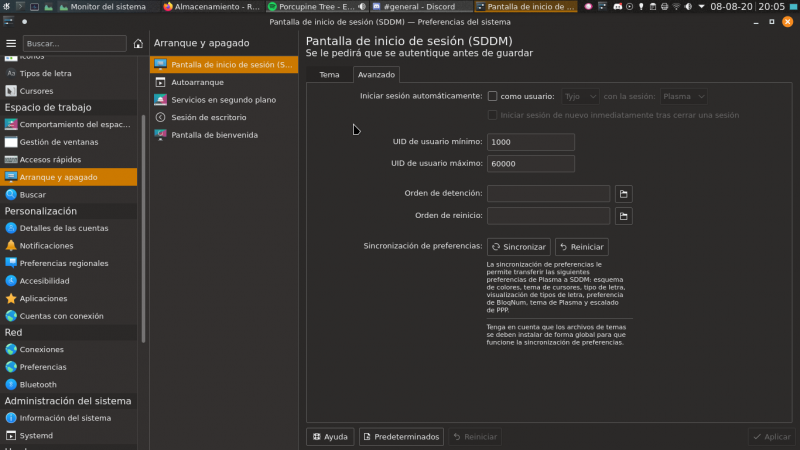Open Accesos rápidos settings
Viewport: 800px width, 450px height.
68,160
